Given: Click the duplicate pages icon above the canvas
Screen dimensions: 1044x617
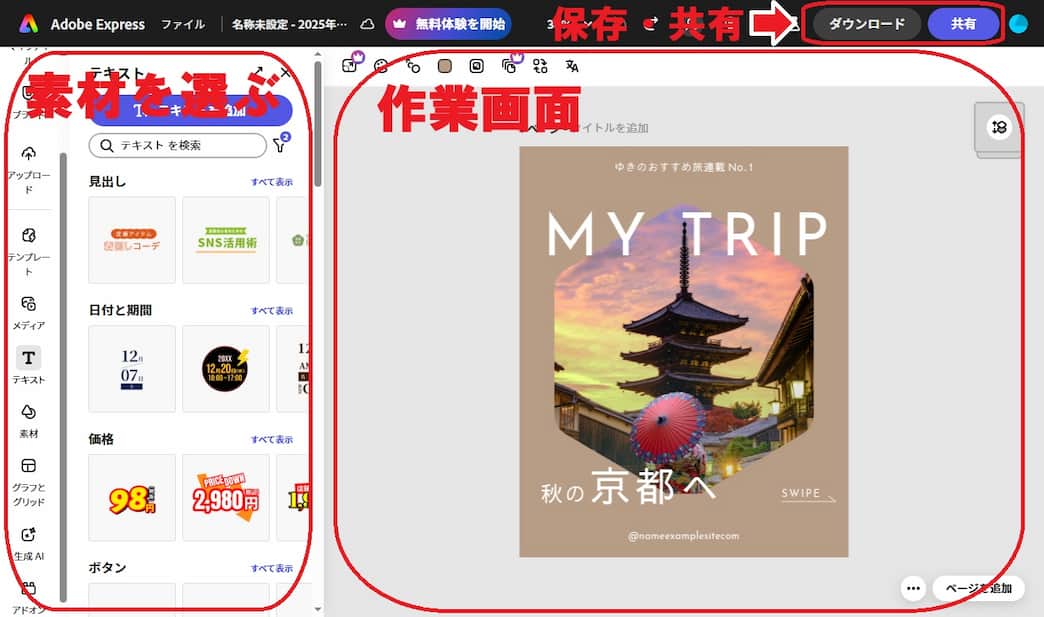Looking at the screenshot, I should 512,67.
